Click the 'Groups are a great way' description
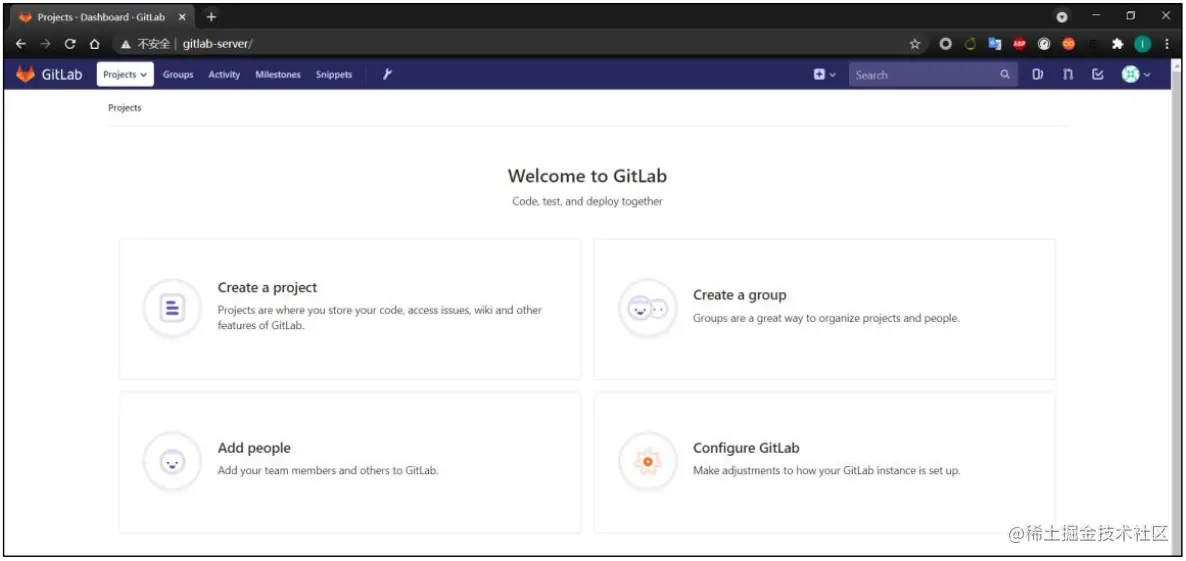The height and width of the screenshot is (561, 1186). pyautogui.click(x=826, y=318)
